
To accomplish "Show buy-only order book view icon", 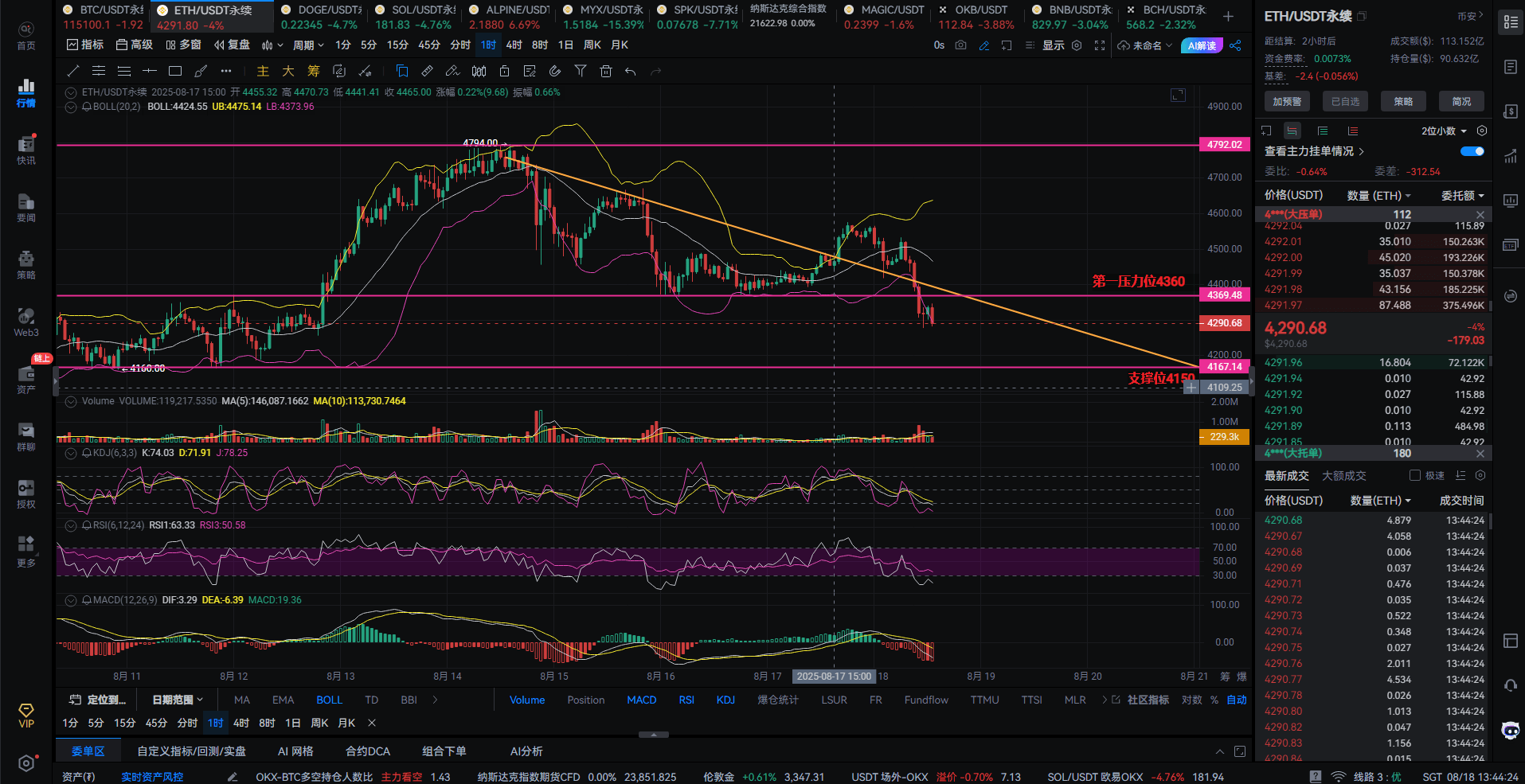I will pos(1323,131).
